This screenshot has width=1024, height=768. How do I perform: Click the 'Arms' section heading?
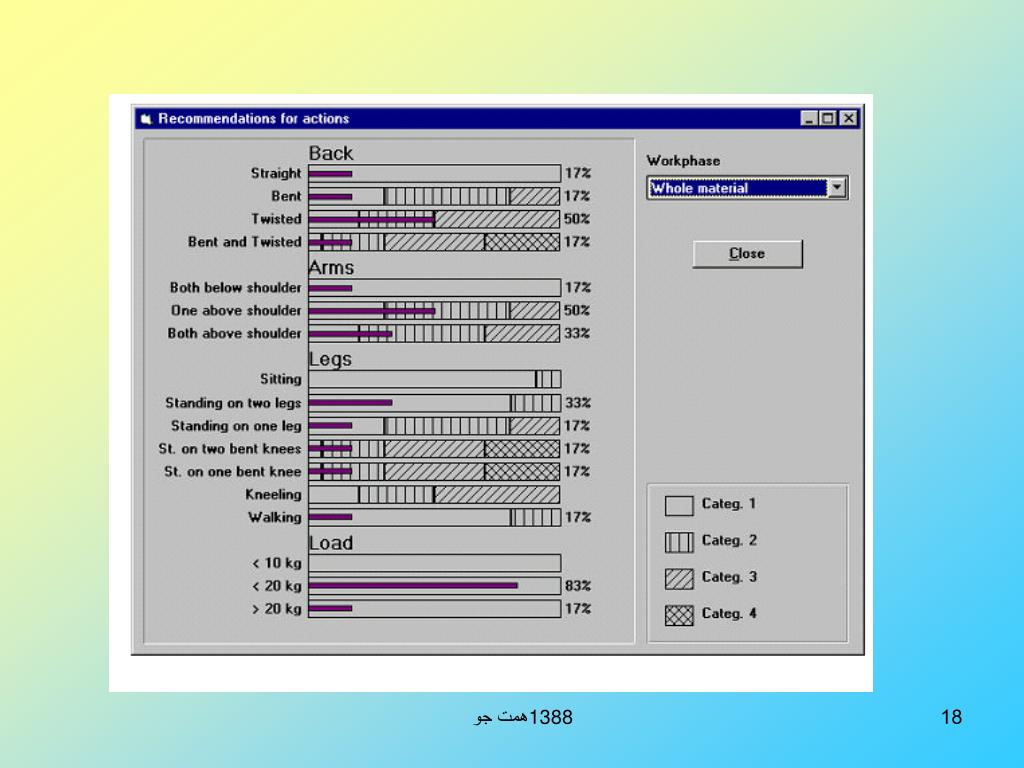coord(331,268)
